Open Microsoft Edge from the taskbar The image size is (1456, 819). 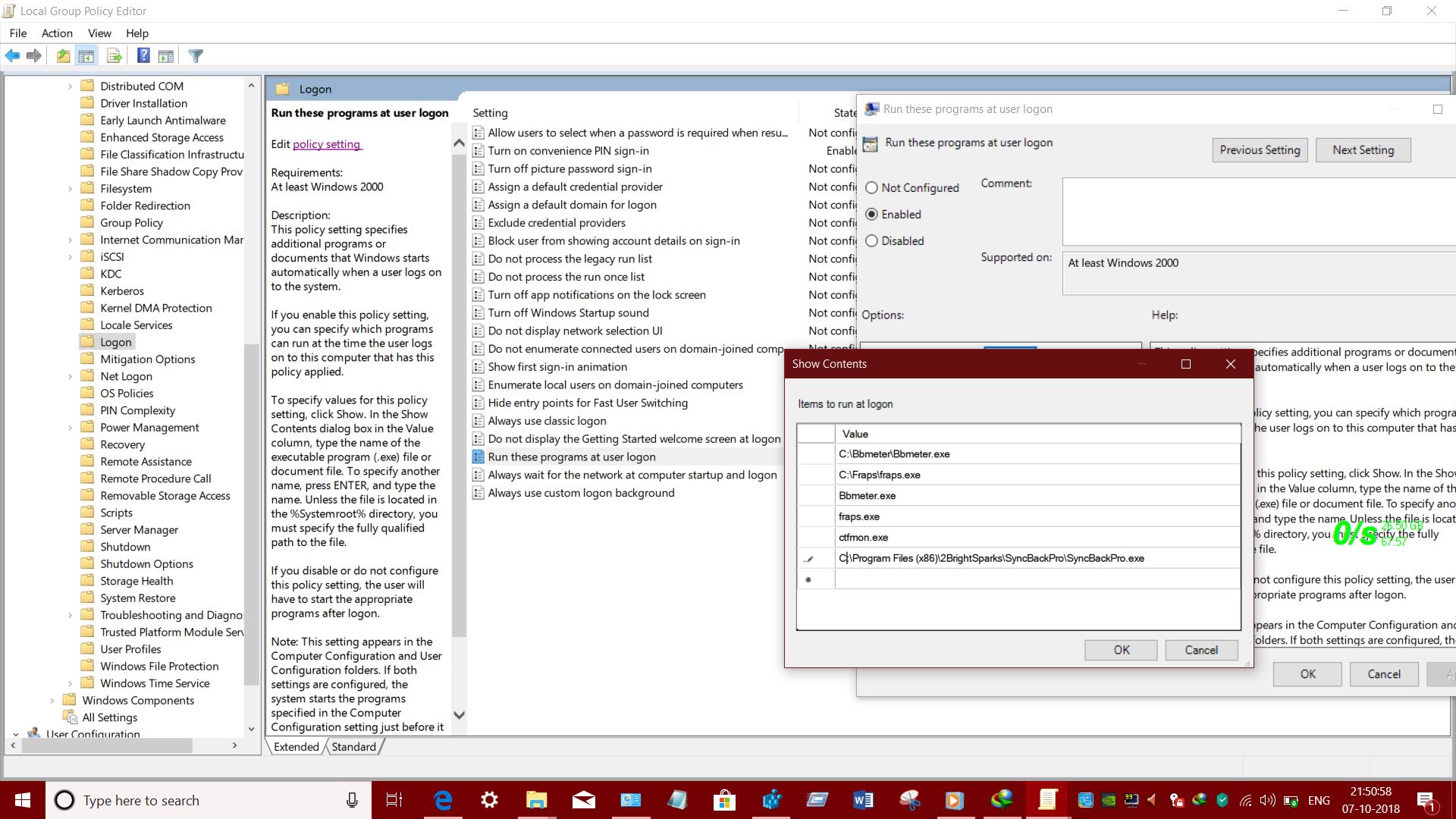coord(442,800)
